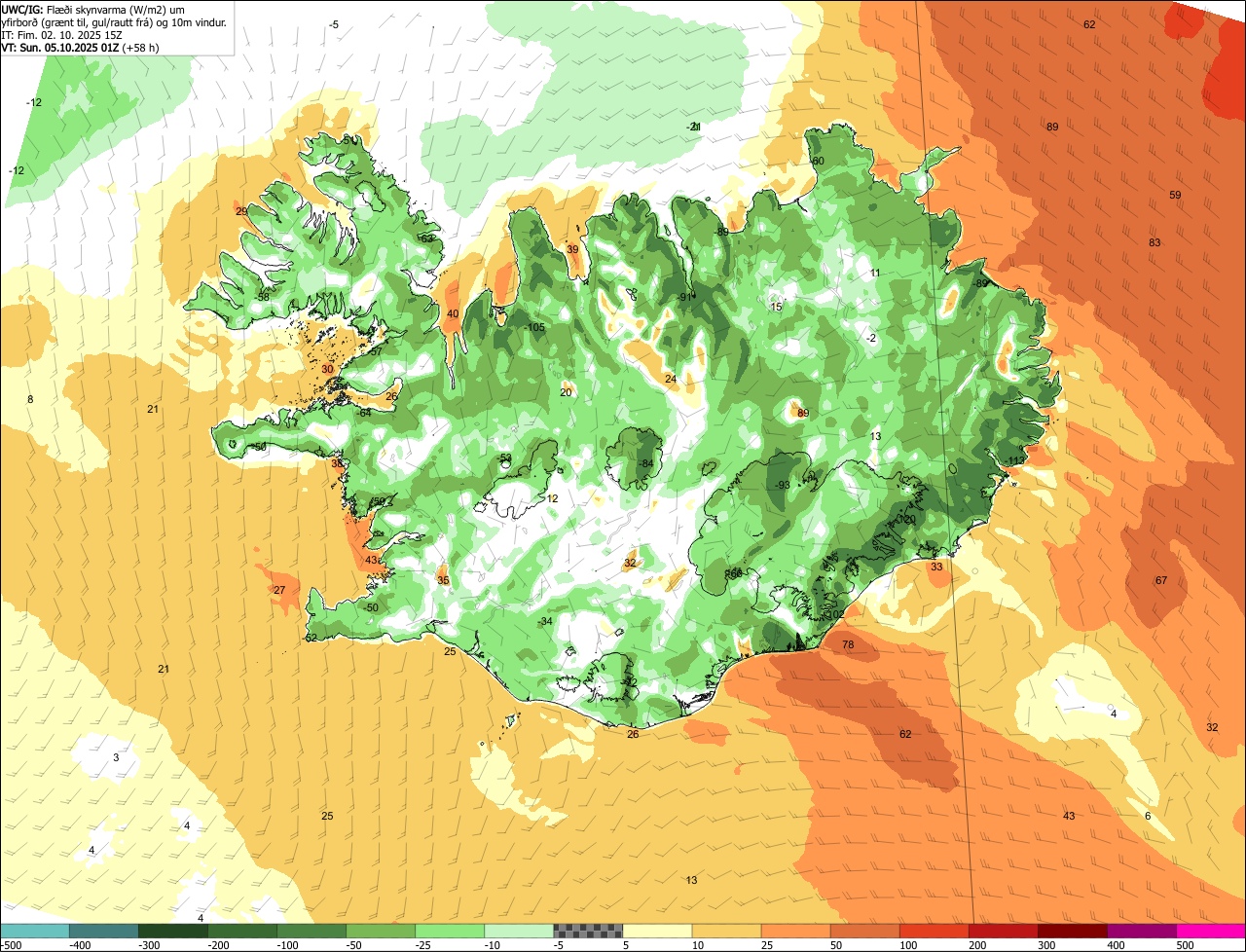The width and height of the screenshot is (1246, 952).
Task: Click the map value 6
Action: point(1148,816)
